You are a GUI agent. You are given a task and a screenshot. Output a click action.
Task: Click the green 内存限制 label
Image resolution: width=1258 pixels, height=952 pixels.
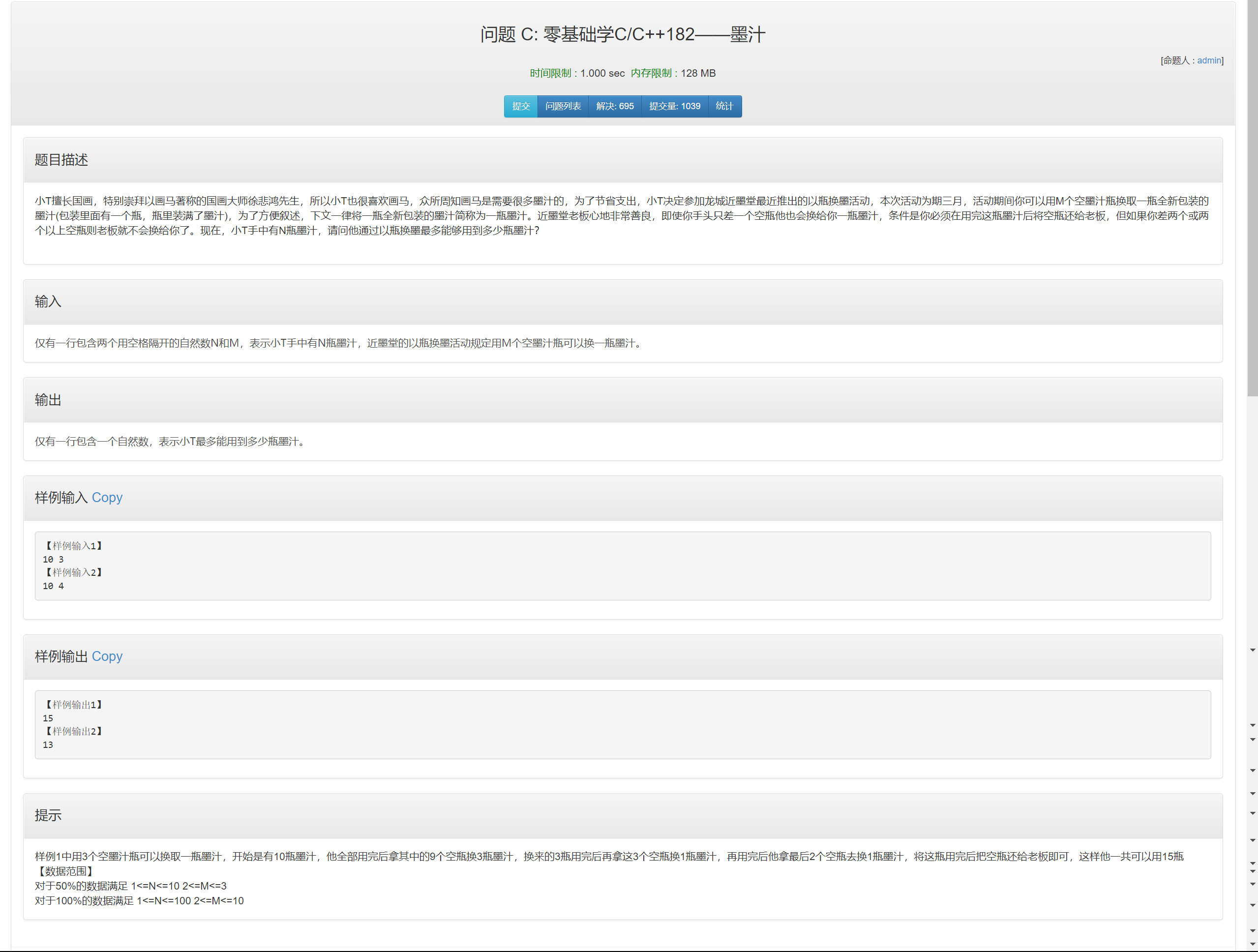651,73
